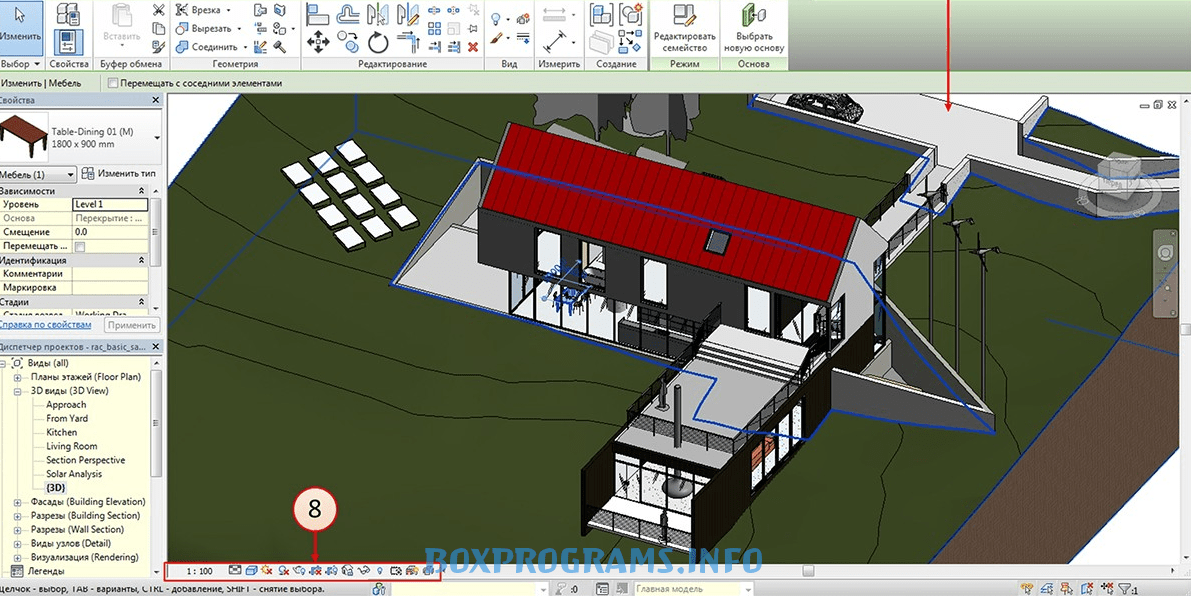Image resolution: width=1191 pixels, height=596 pixels.
Task: Open the Visual Style cube icon in view bar
Action: (251, 570)
